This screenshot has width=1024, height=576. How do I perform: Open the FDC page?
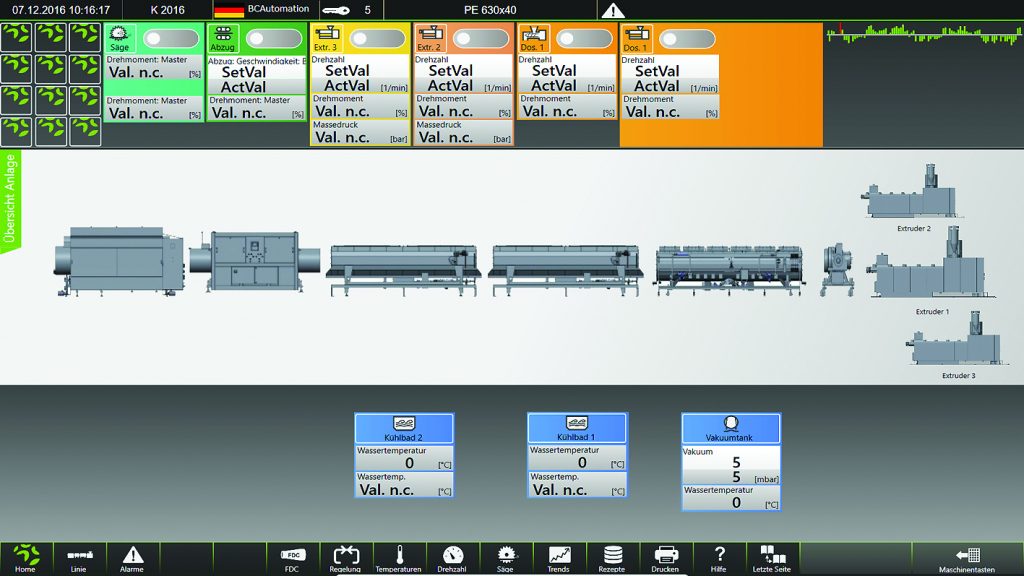click(292, 558)
